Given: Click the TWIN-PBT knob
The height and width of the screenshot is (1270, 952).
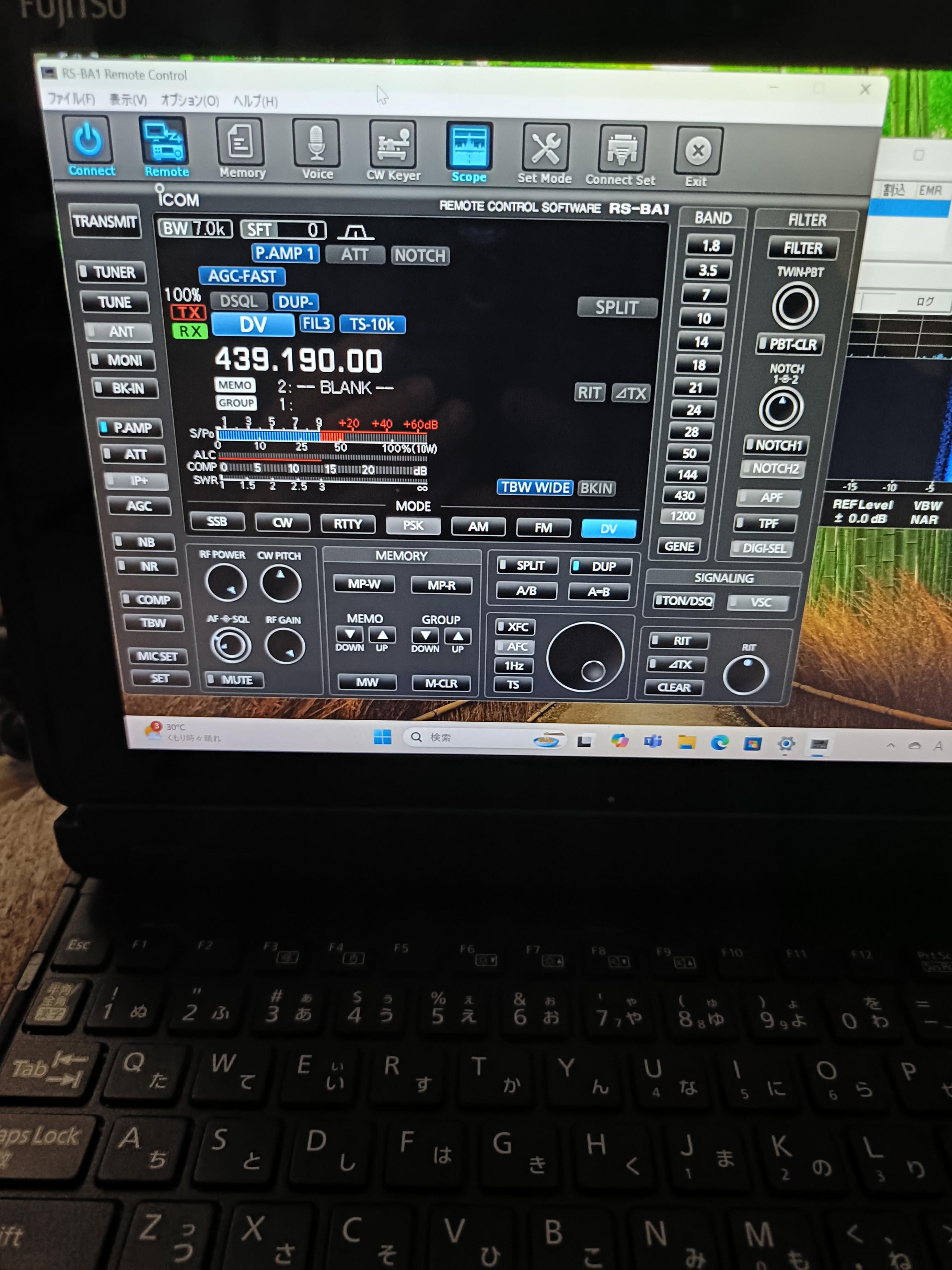Looking at the screenshot, I should tap(795, 306).
